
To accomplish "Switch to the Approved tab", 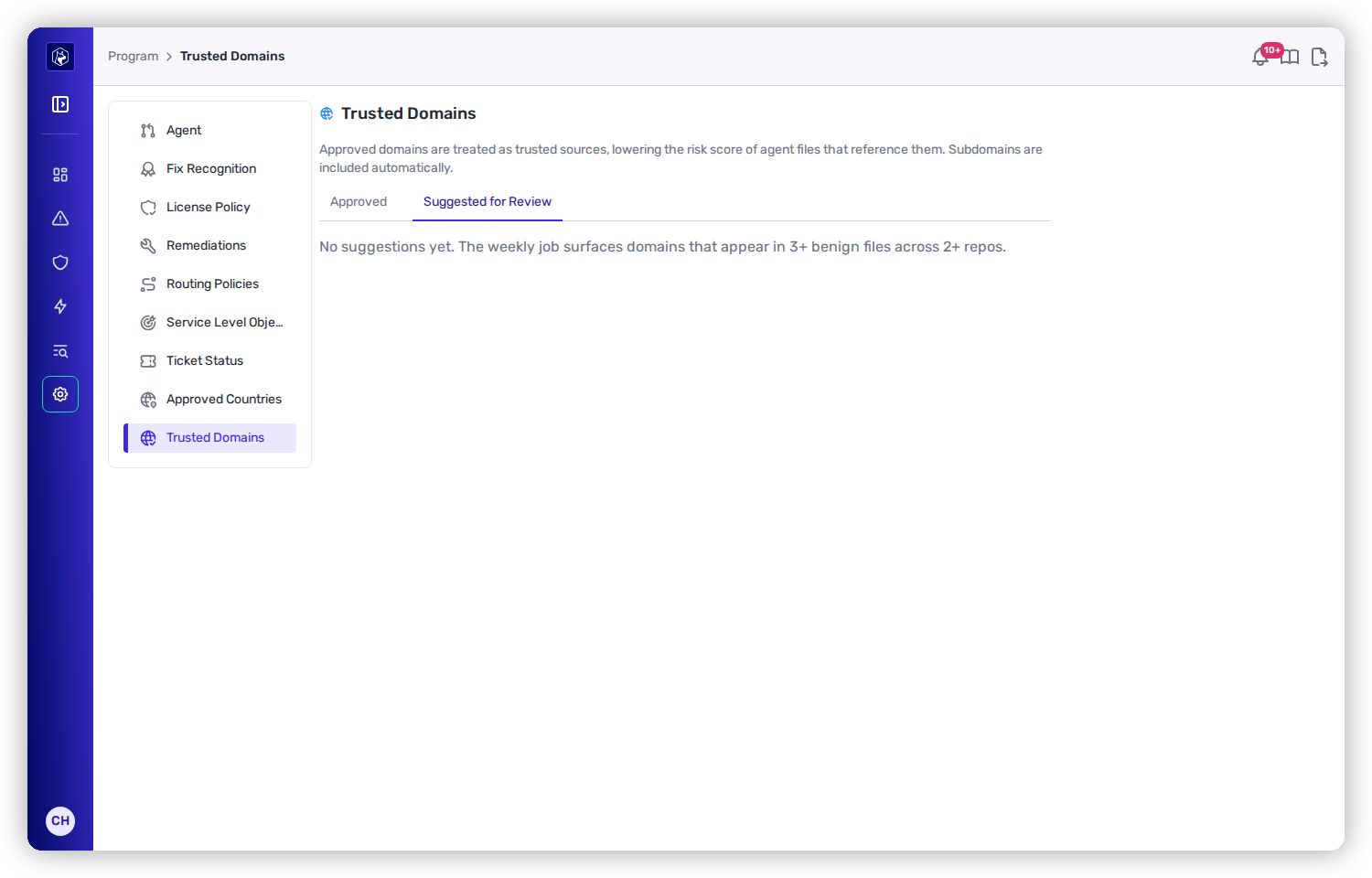I will tap(359, 201).
